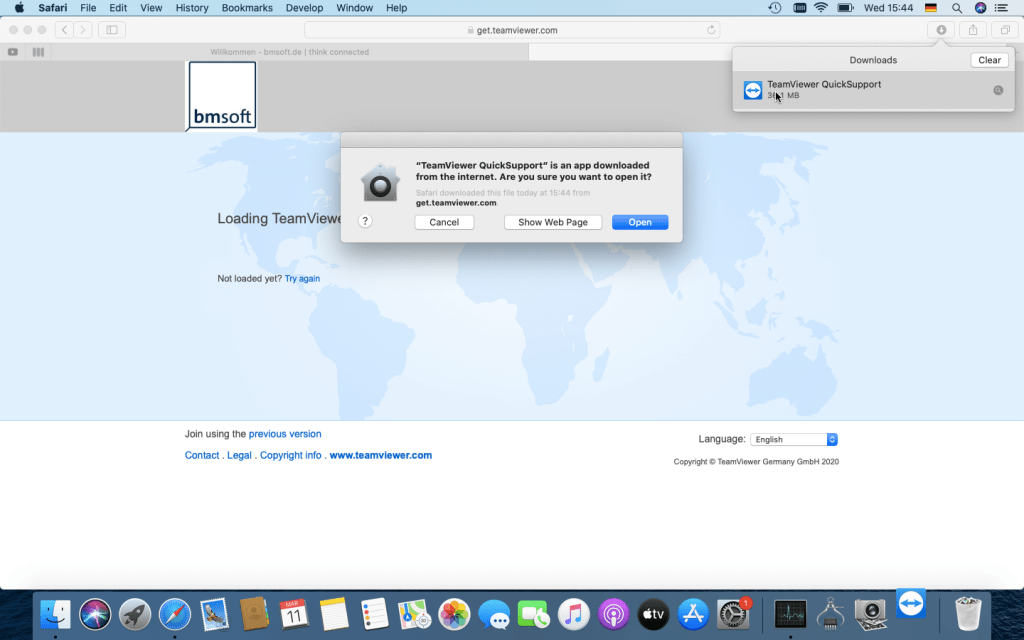
Task: Open Photos in the Dock
Action: [x=454, y=614]
